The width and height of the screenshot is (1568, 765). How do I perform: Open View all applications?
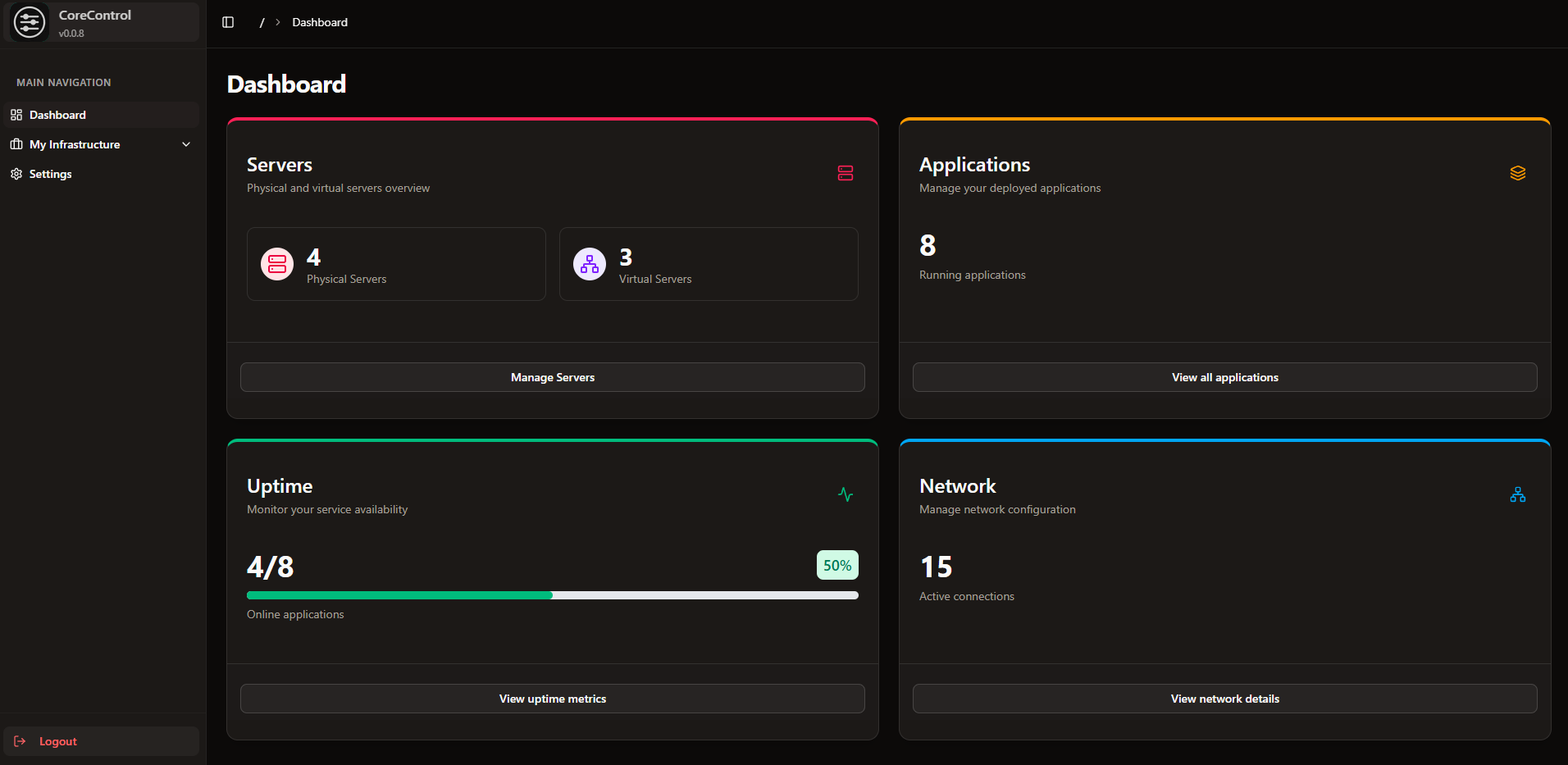[x=1224, y=377]
